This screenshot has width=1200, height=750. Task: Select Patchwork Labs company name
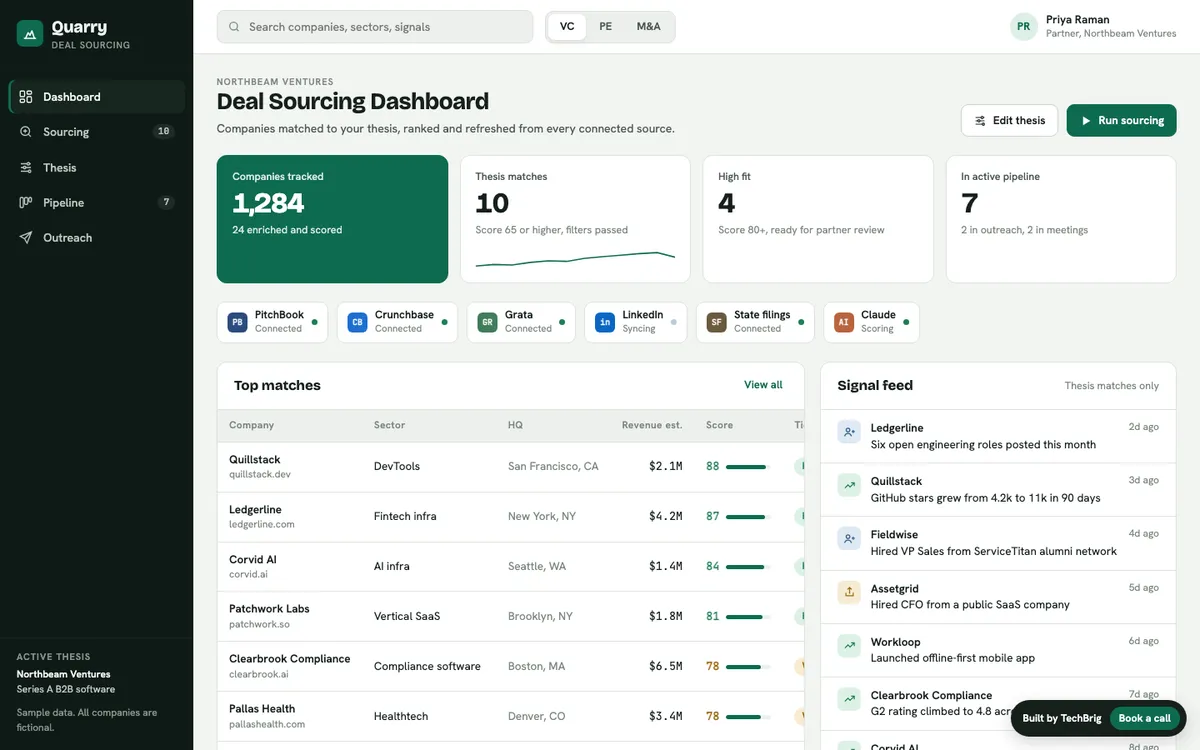click(x=269, y=609)
